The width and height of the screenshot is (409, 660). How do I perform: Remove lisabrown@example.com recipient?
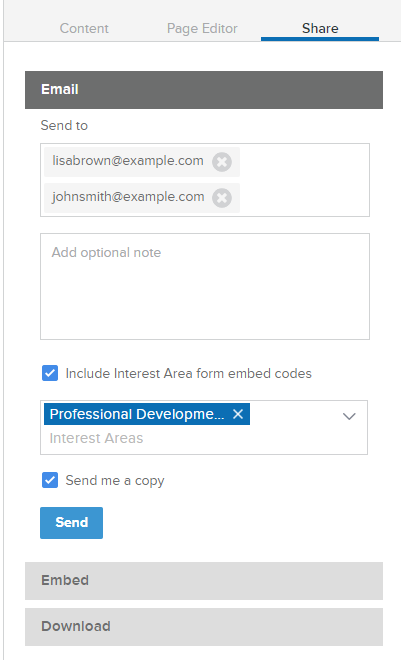[x=221, y=162]
